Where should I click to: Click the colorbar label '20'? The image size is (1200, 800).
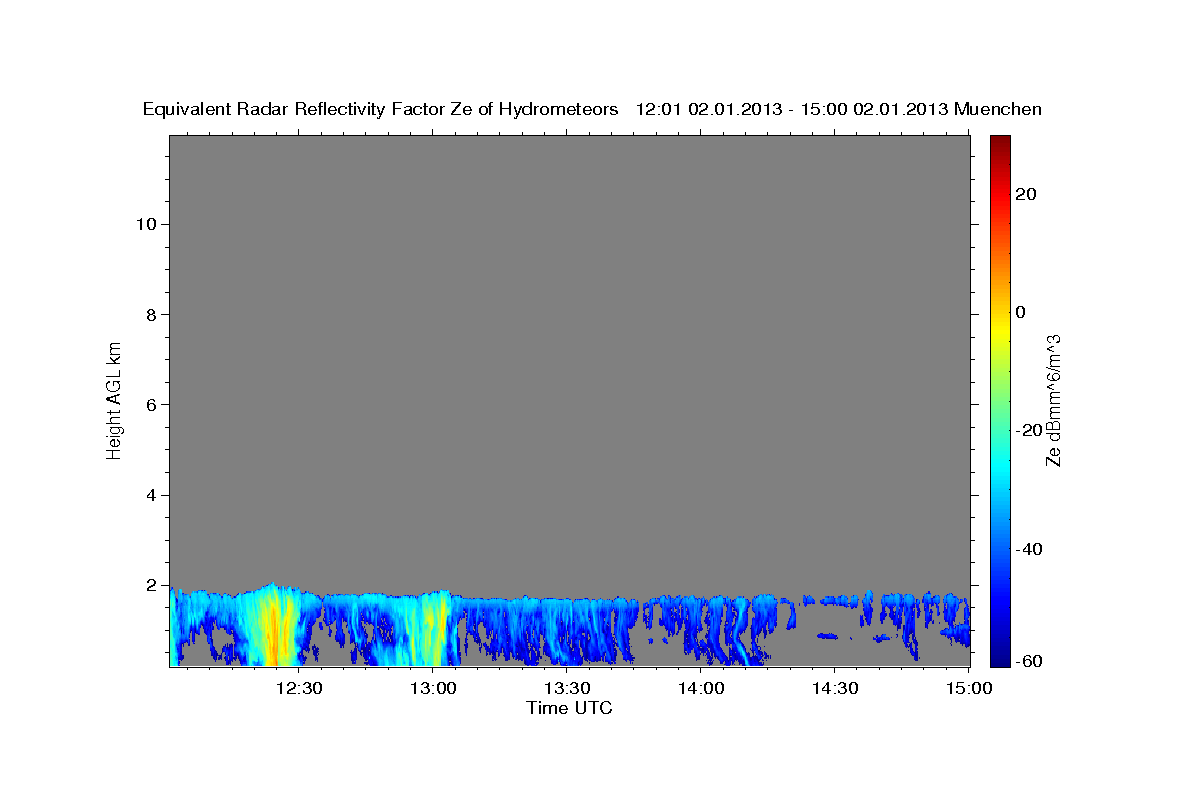(1026, 194)
